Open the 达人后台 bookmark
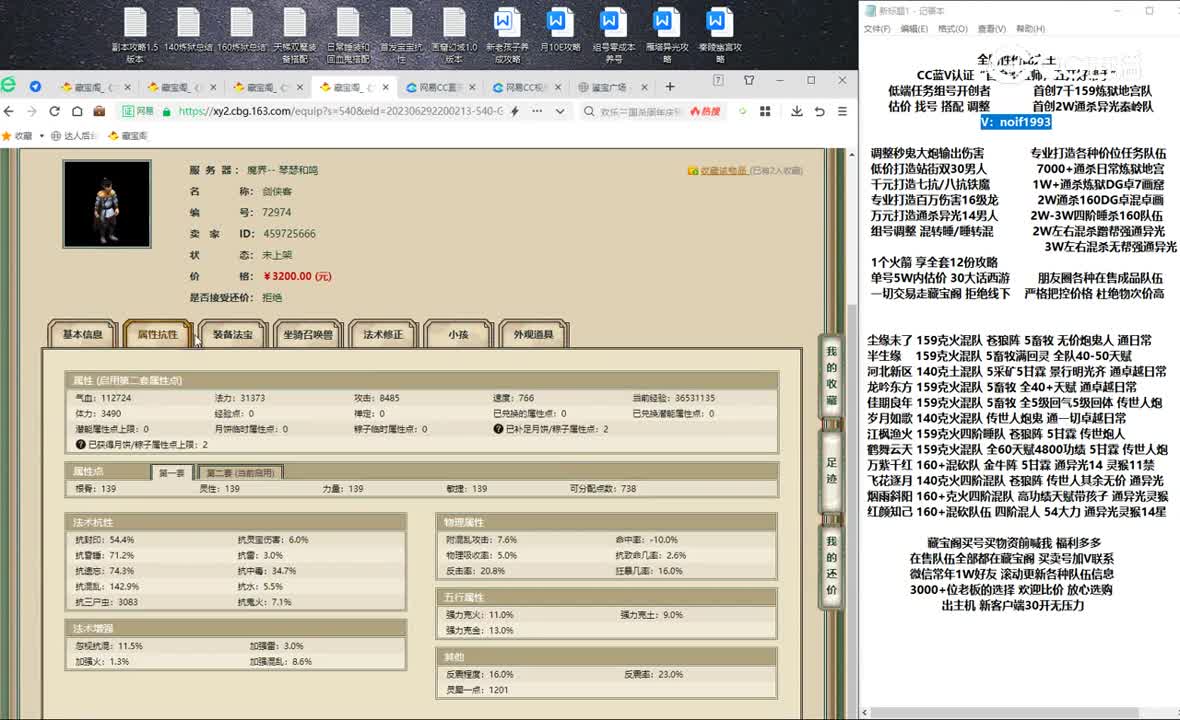This screenshot has height=720, width=1180. coord(74,136)
